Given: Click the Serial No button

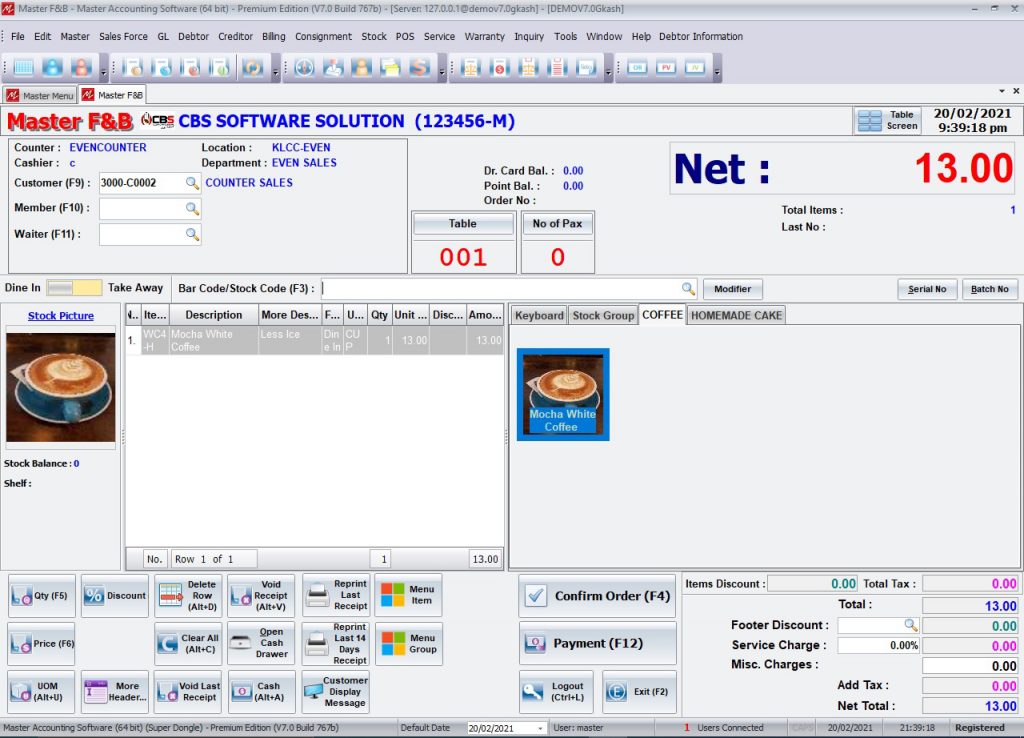Looking at the screenshot, I should (927, 289).
